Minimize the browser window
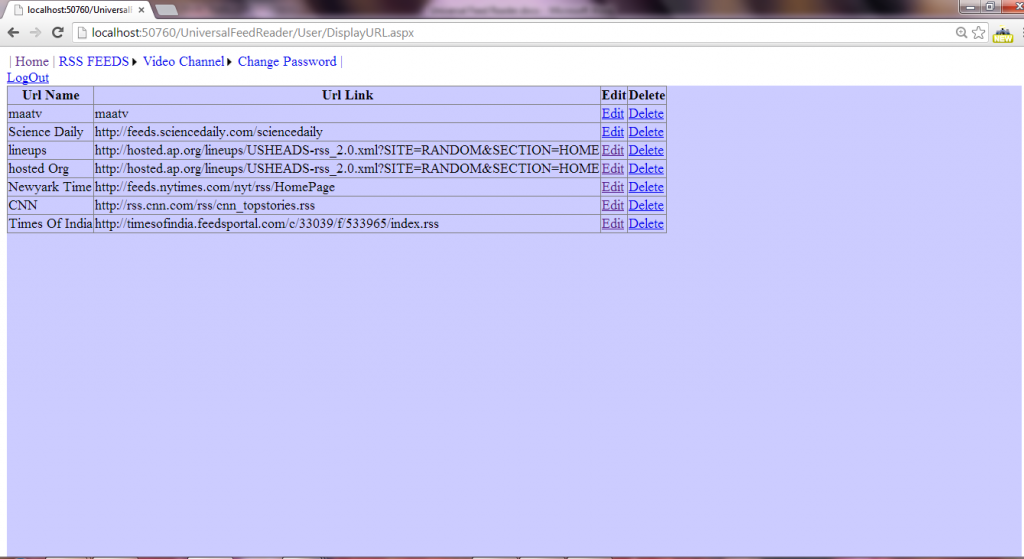 coord(970,7)
